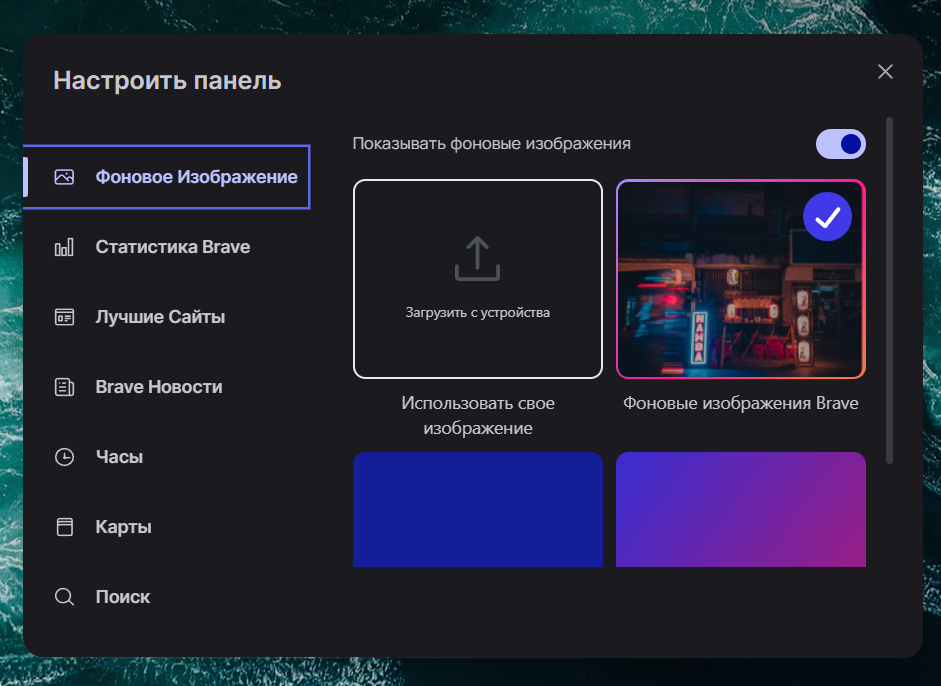Select the Brave backgrounds neon street thumbnail
The height and width of the screenshot is (686, 941).
(741, 279)
